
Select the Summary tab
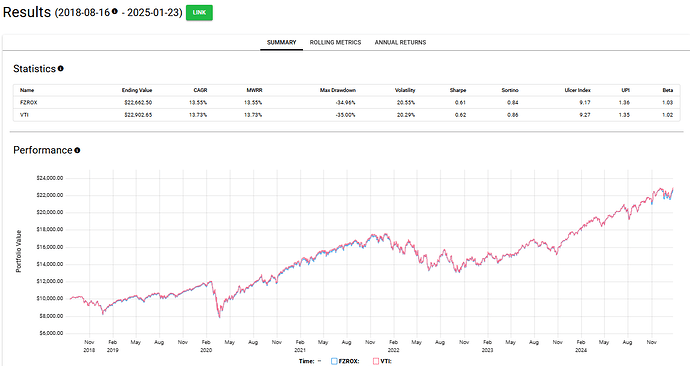click(282, 42)
